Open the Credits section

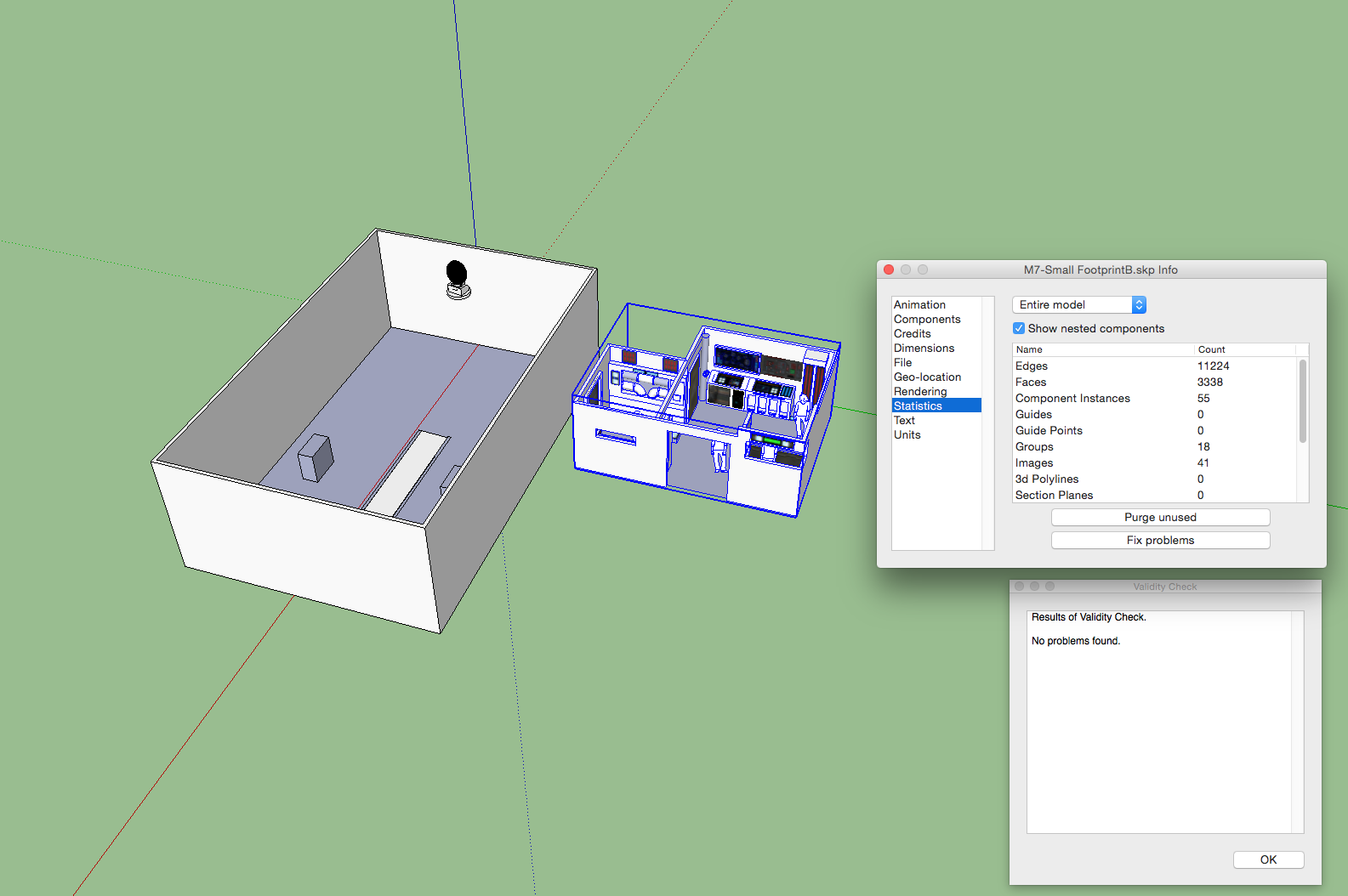(913, 333)
